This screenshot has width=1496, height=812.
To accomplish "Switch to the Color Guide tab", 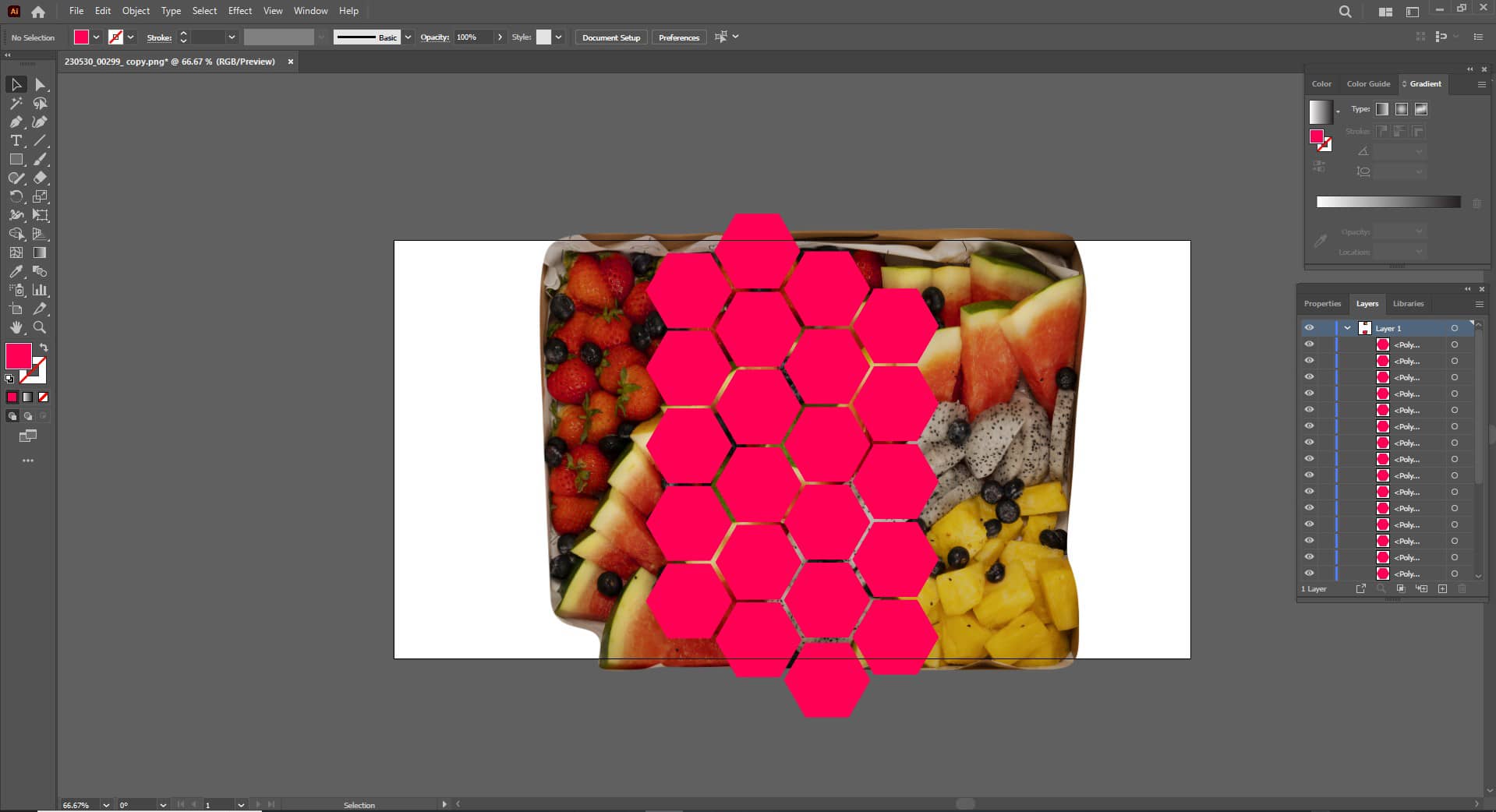I will (1368, 83).
